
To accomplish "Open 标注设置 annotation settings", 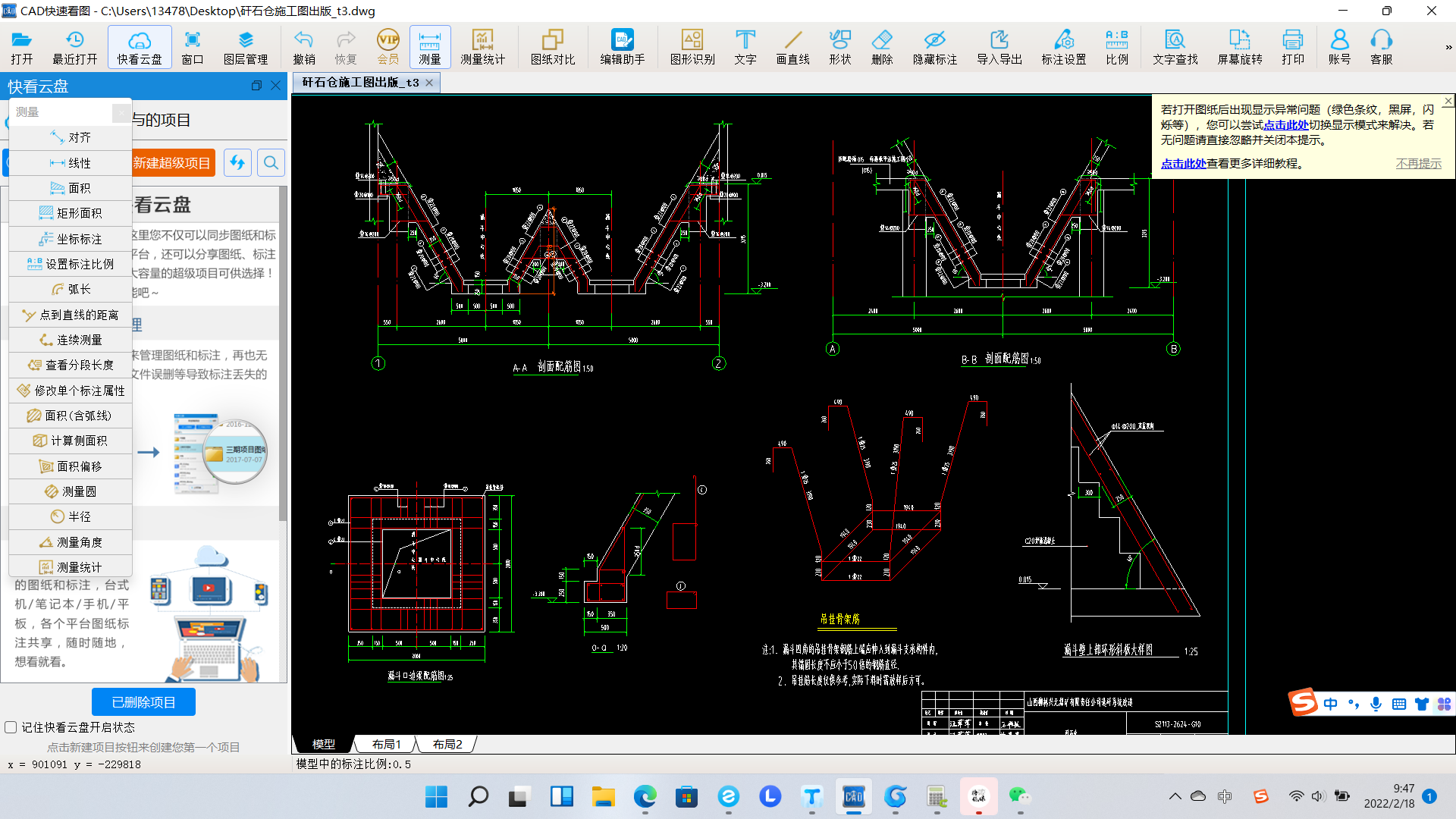I will (x=1064, y=47).
